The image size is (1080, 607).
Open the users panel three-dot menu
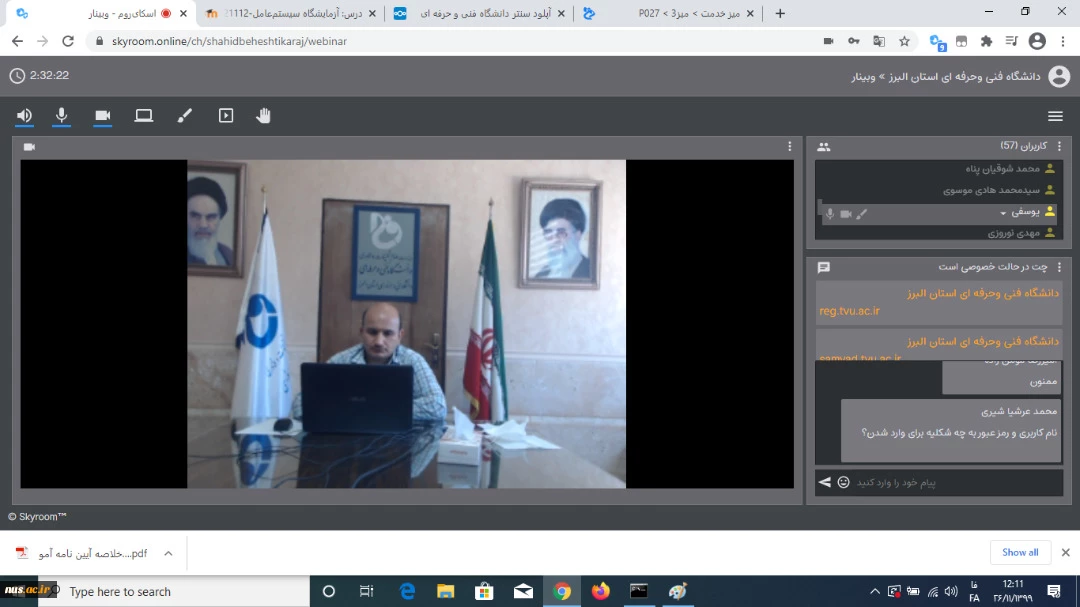(1059, 146)
